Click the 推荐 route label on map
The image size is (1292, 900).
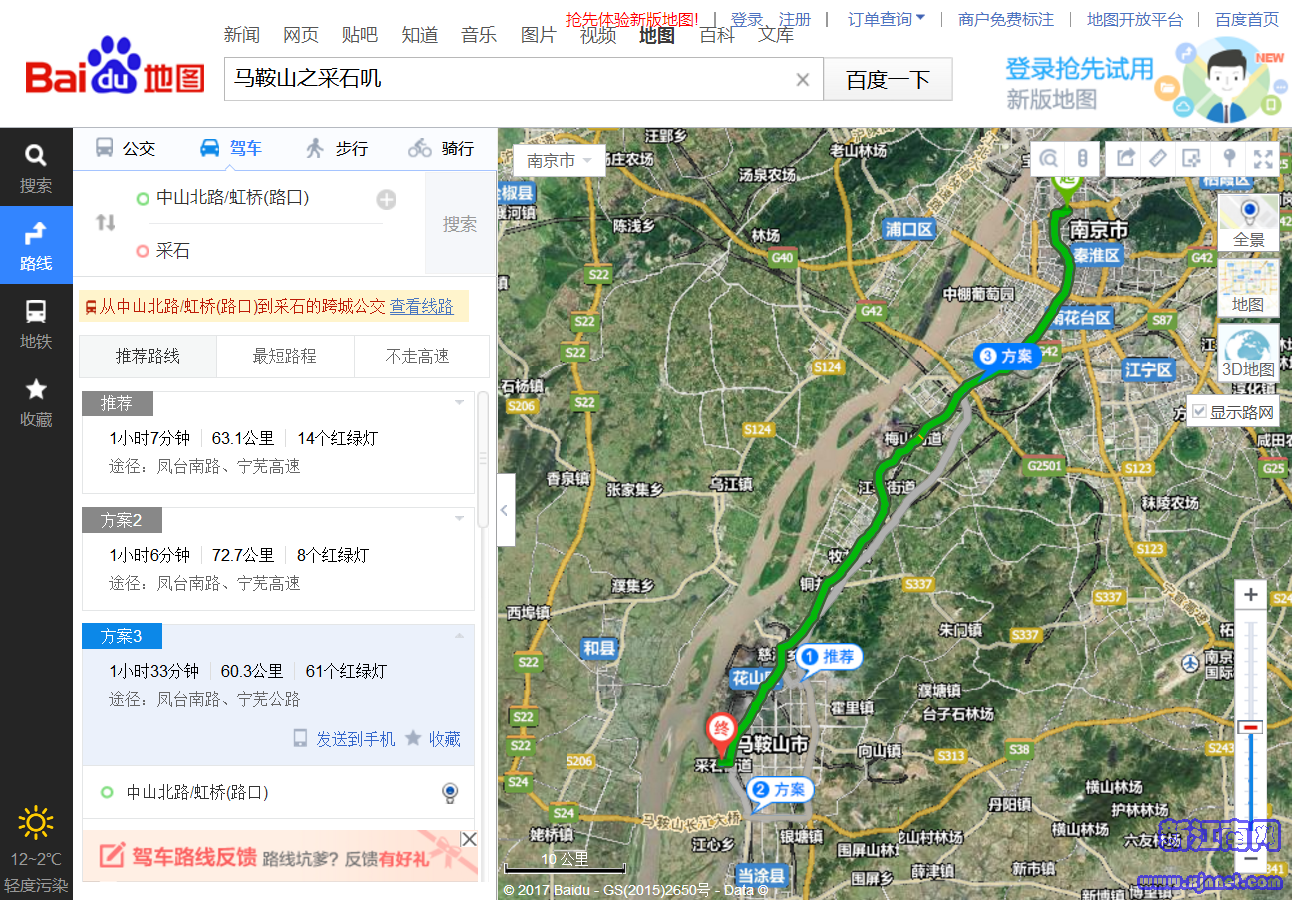coord(830,657)
